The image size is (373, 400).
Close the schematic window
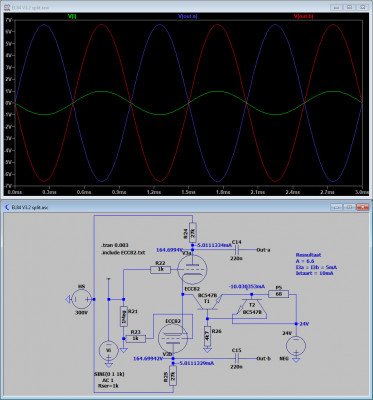(x=362, y=207)
